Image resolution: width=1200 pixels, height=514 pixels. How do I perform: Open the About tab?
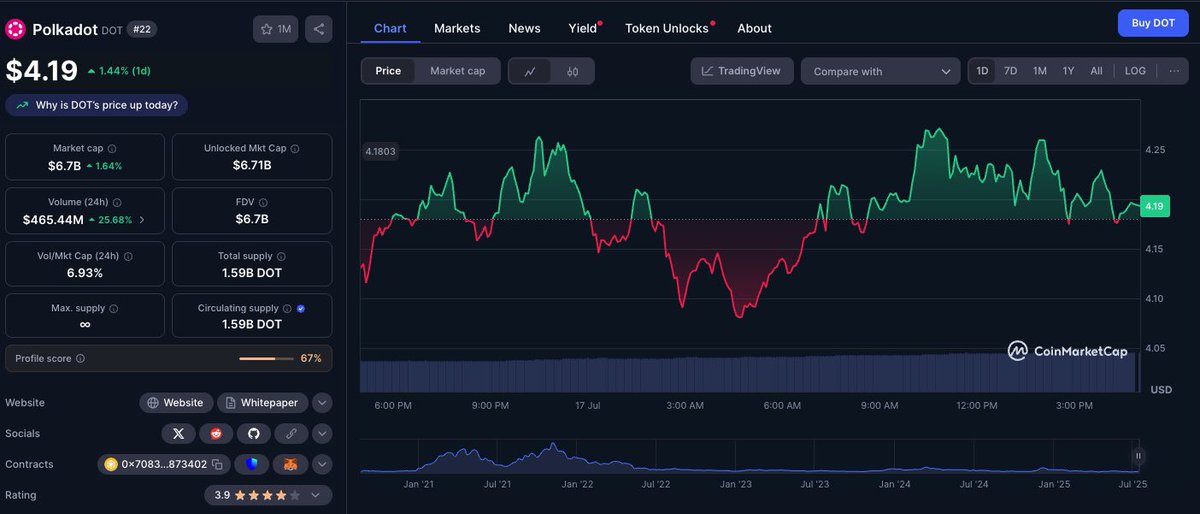click(x=754, y=28)
